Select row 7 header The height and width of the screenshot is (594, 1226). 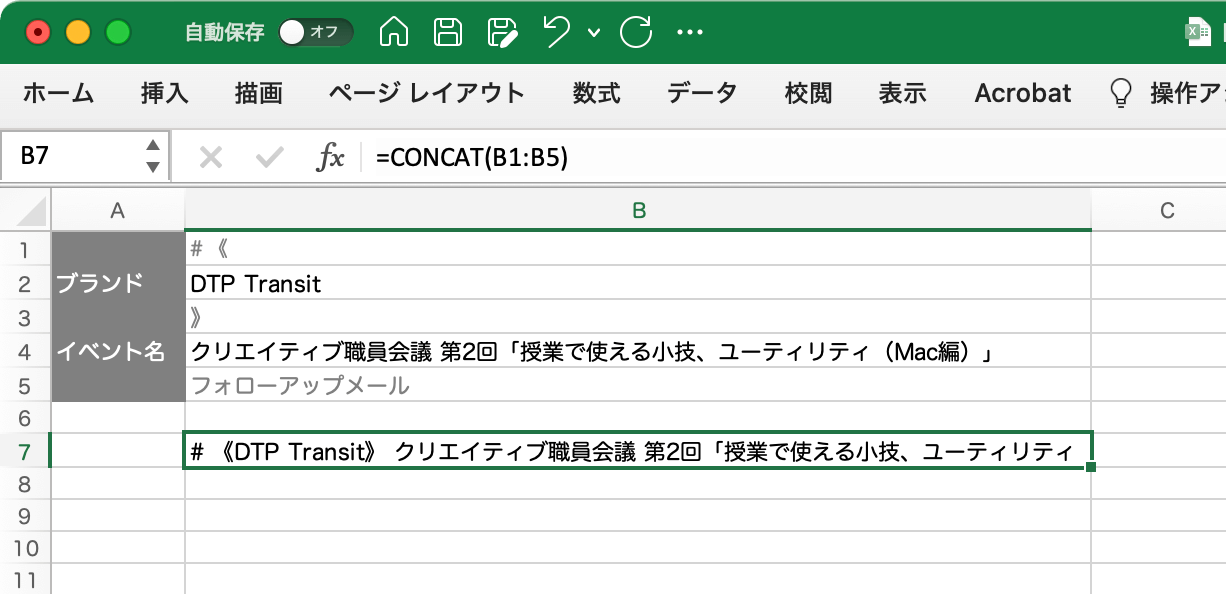[25, 452]
